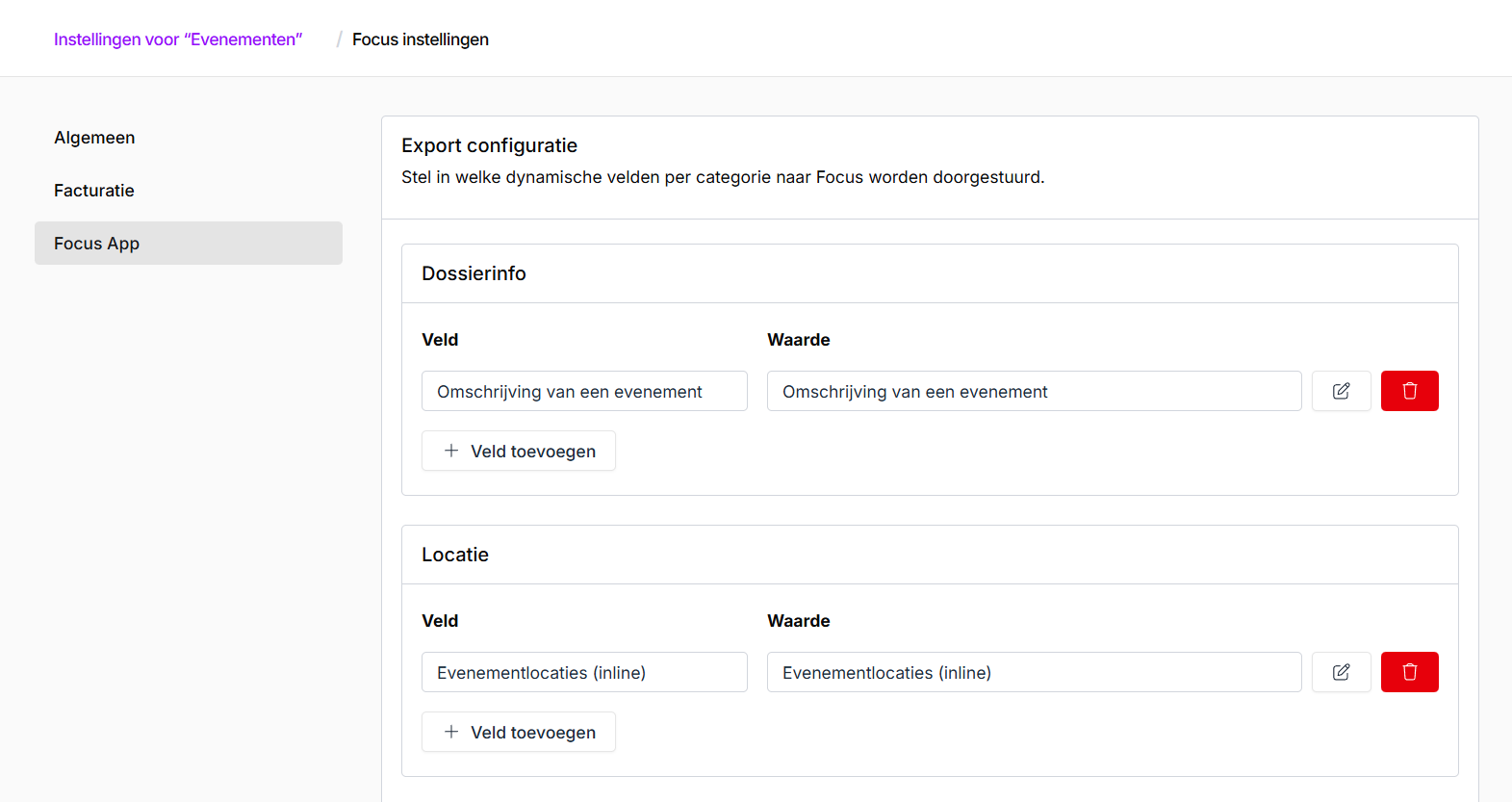Image resolution: width=1512 pixels, height=802 pixels.
Task: Click the Waarde column label in Dossierinfo
Action: 798,340
